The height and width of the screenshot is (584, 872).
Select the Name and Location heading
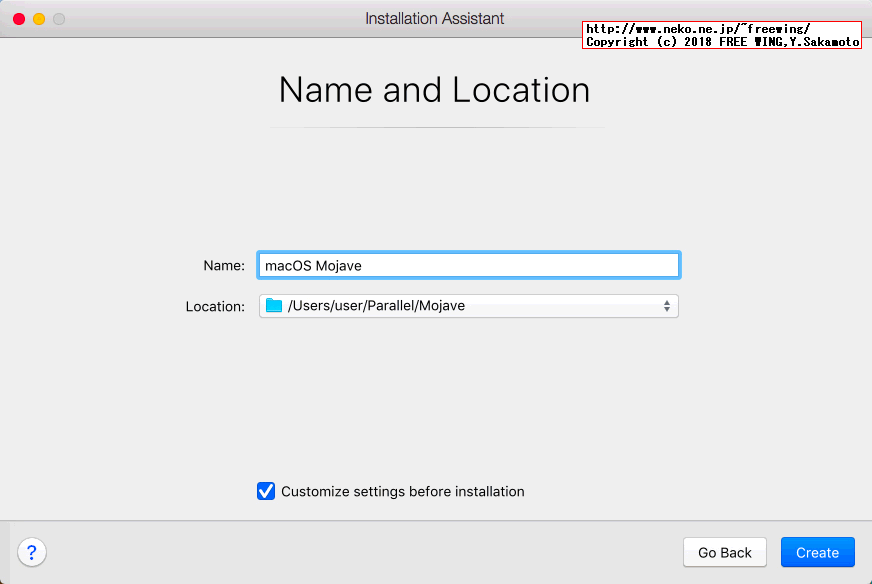tap(434, 90)
